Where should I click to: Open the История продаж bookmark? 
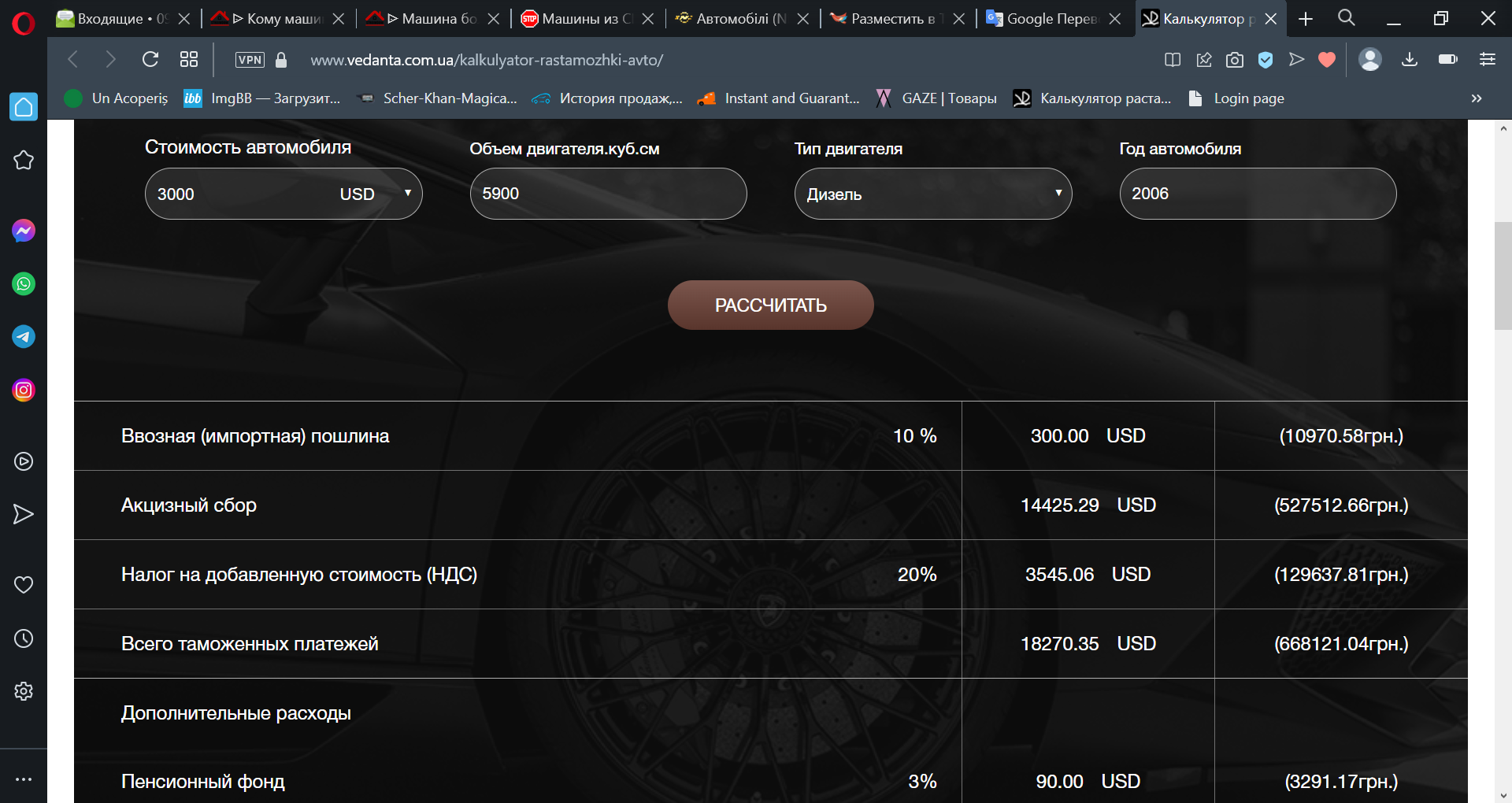[x=607, y=98]
